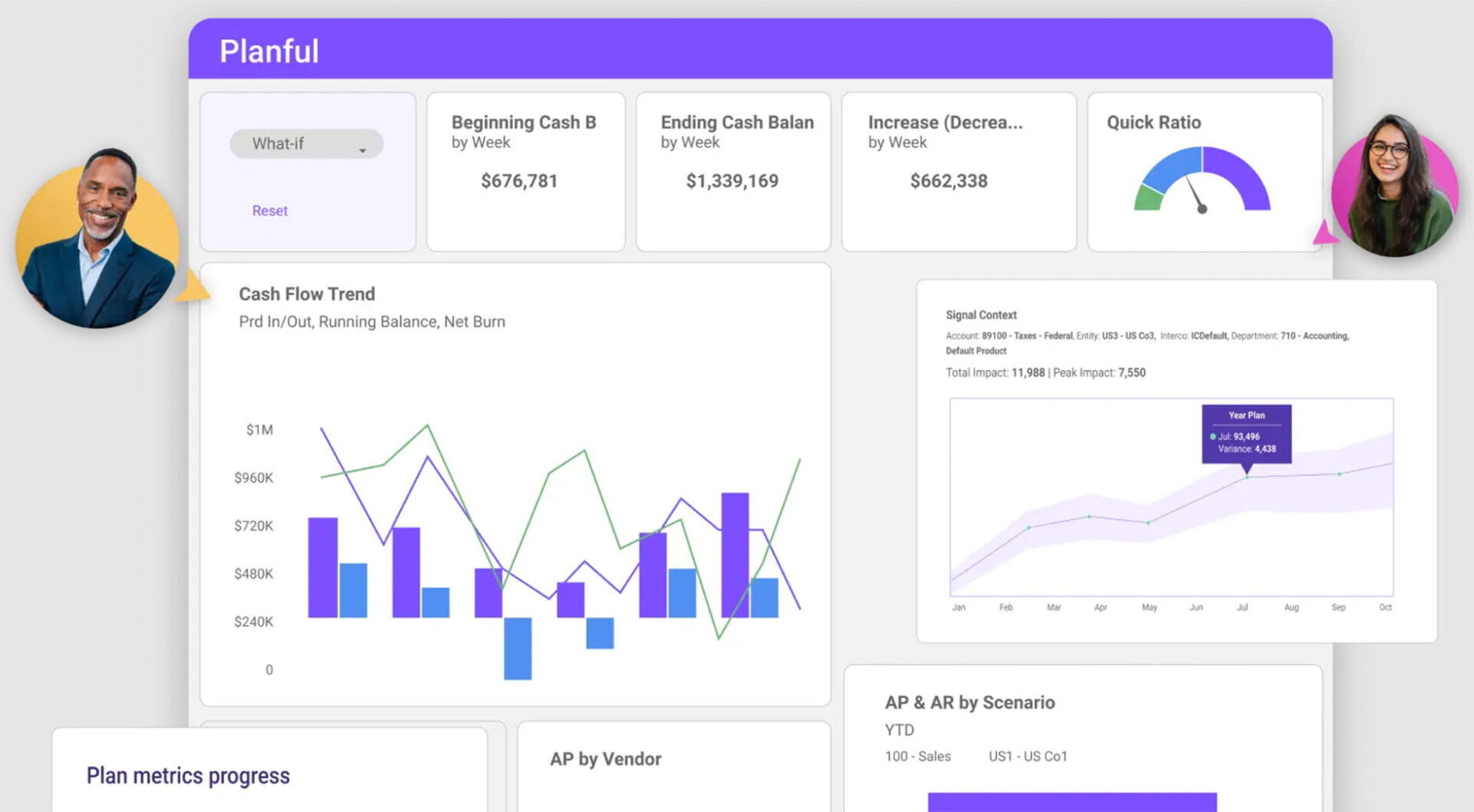
Task: Click the Signal Context heading
Action: pyautogui.click(x=981, y=315)
